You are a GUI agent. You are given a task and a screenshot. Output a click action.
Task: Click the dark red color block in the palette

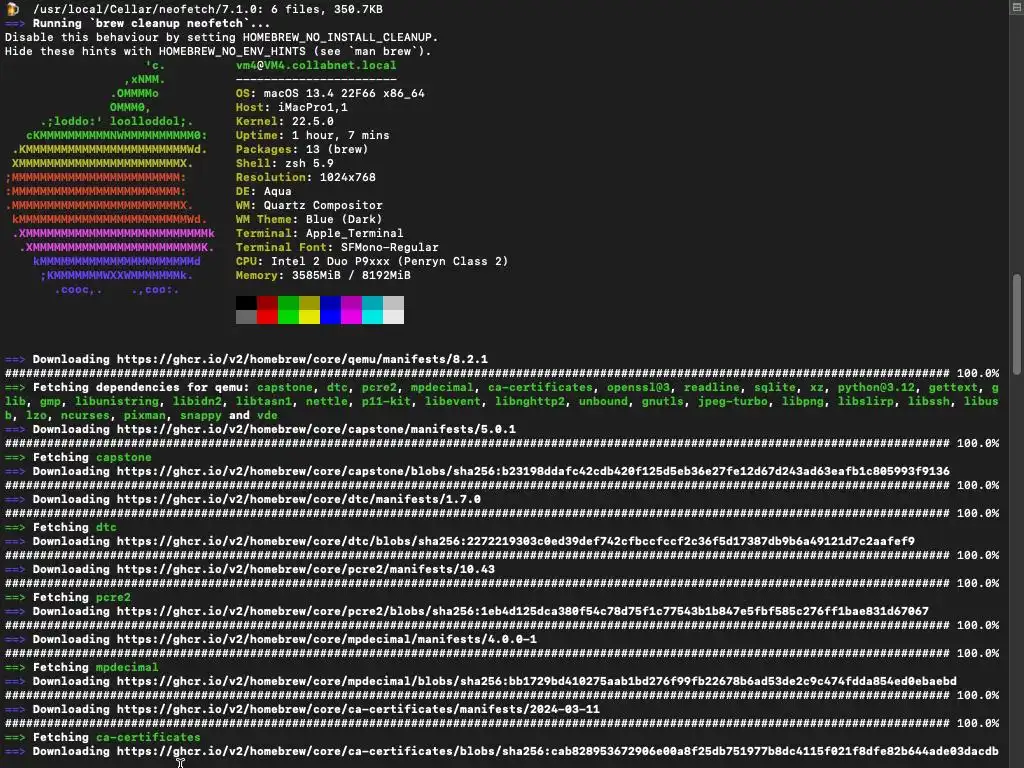coord(267,303)
